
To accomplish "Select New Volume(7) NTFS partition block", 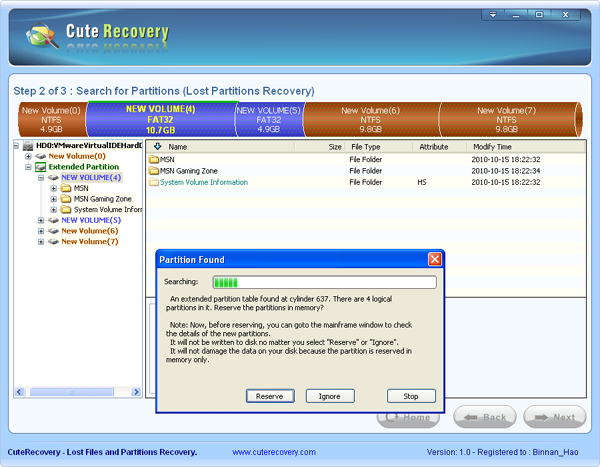I will pos(507,120).
